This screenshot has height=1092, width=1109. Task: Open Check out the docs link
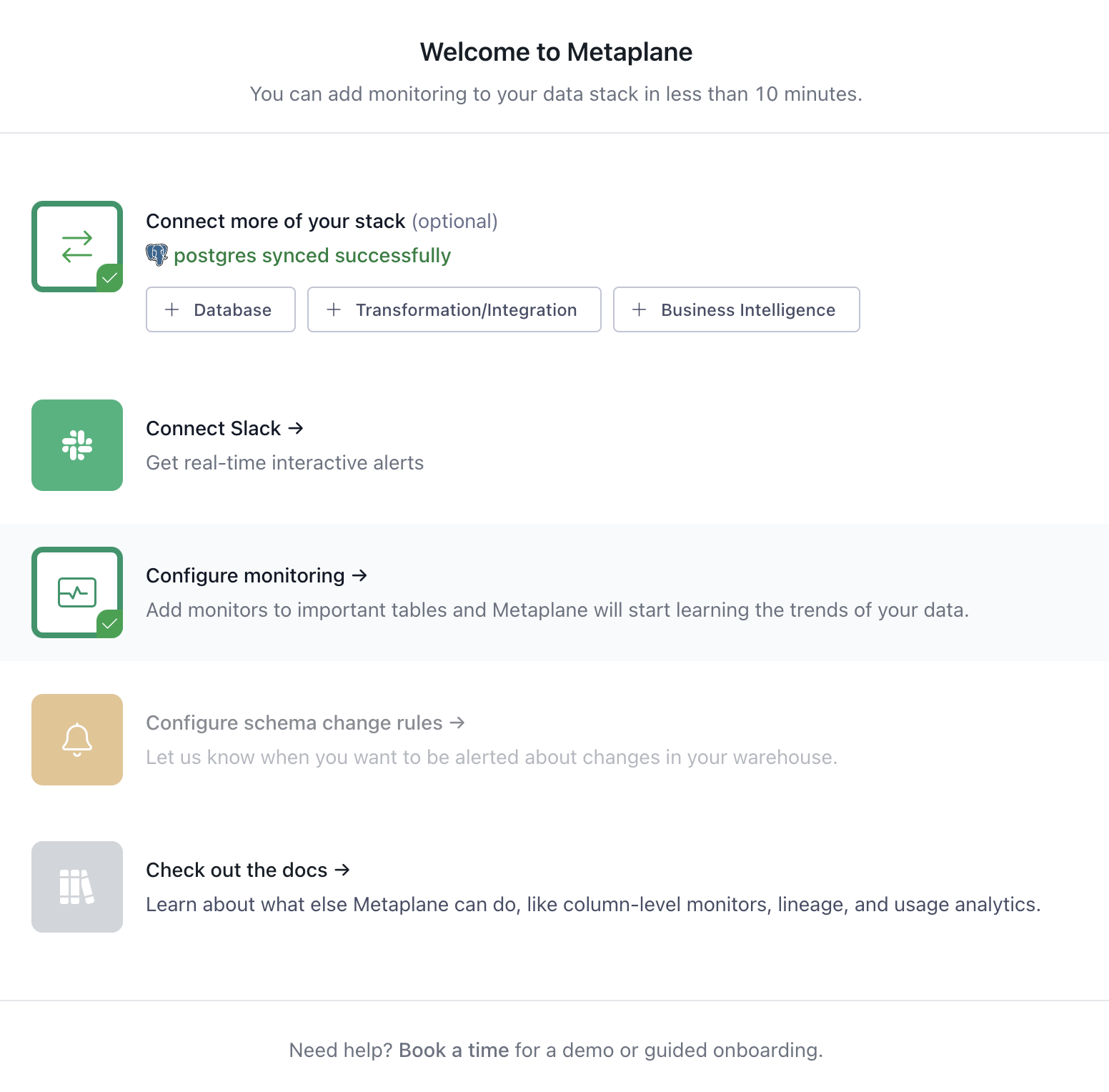tap(248, 870)
